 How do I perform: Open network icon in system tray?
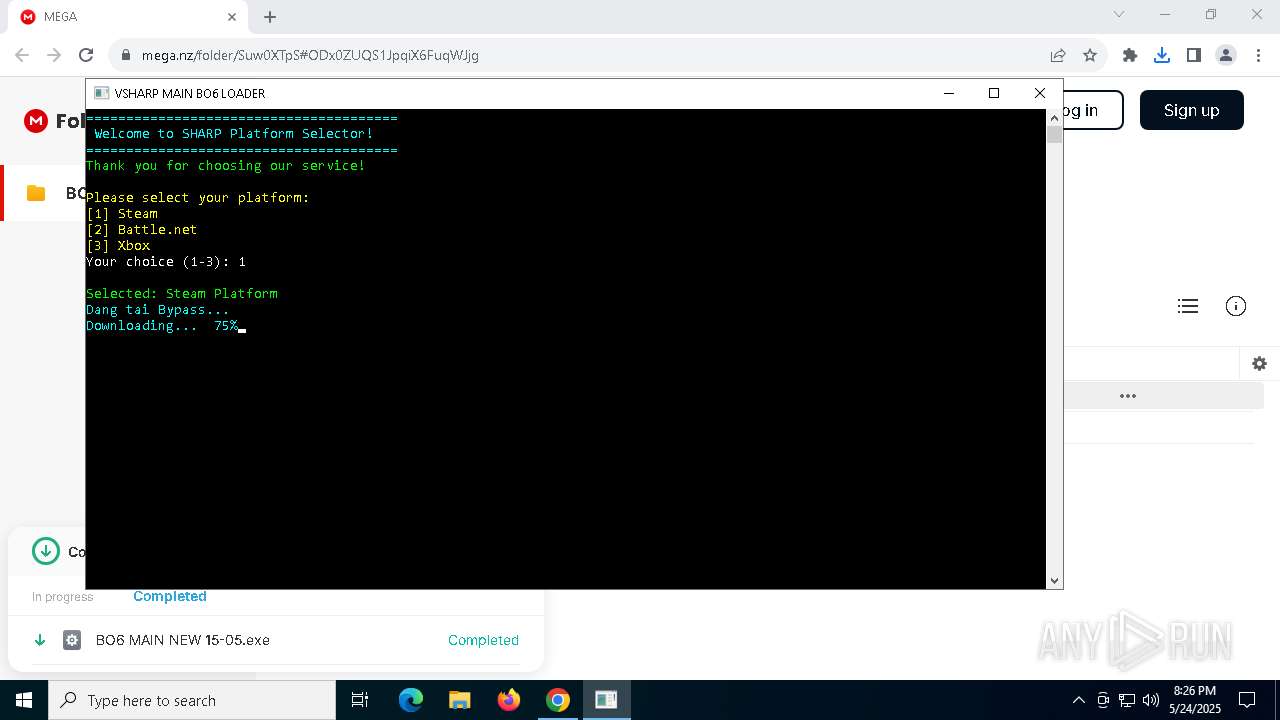click(x=1127, y=700)
